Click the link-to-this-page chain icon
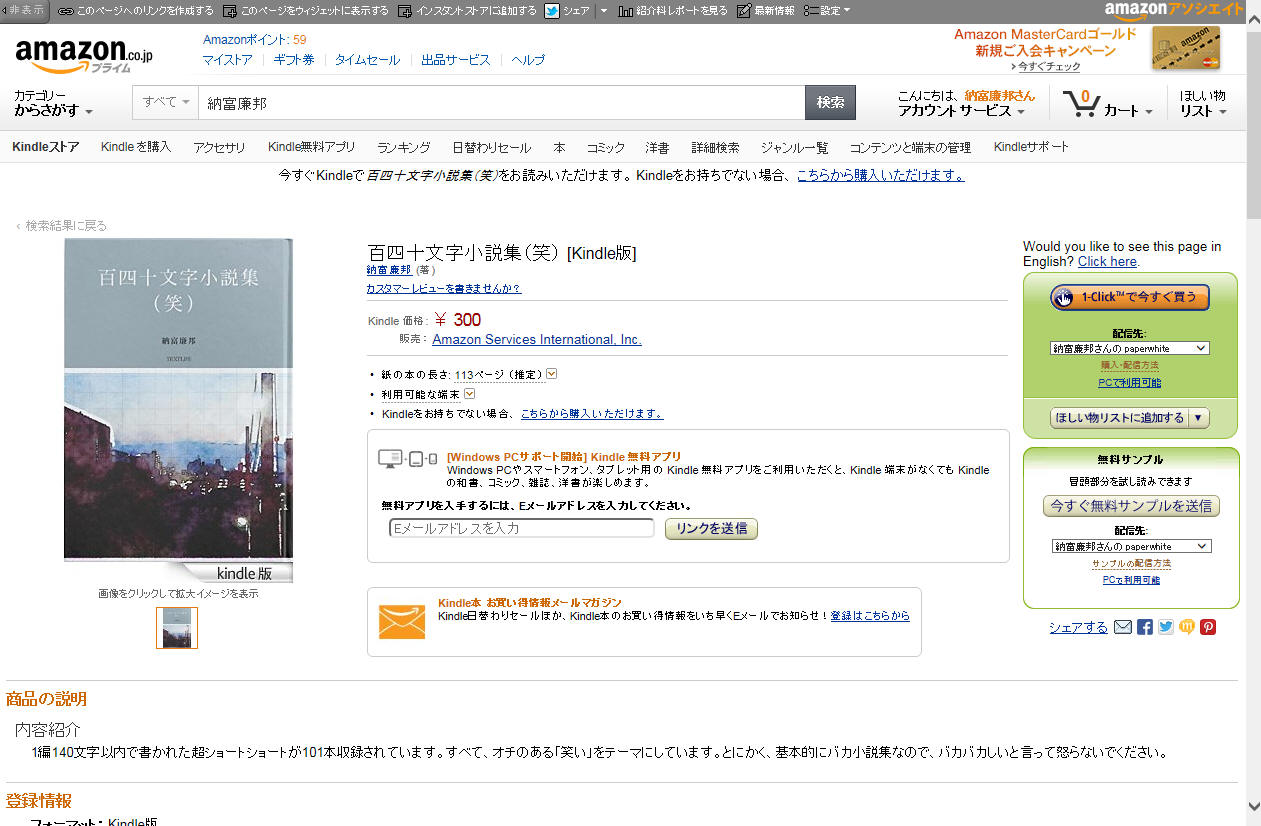 click(x=65, y=11)
